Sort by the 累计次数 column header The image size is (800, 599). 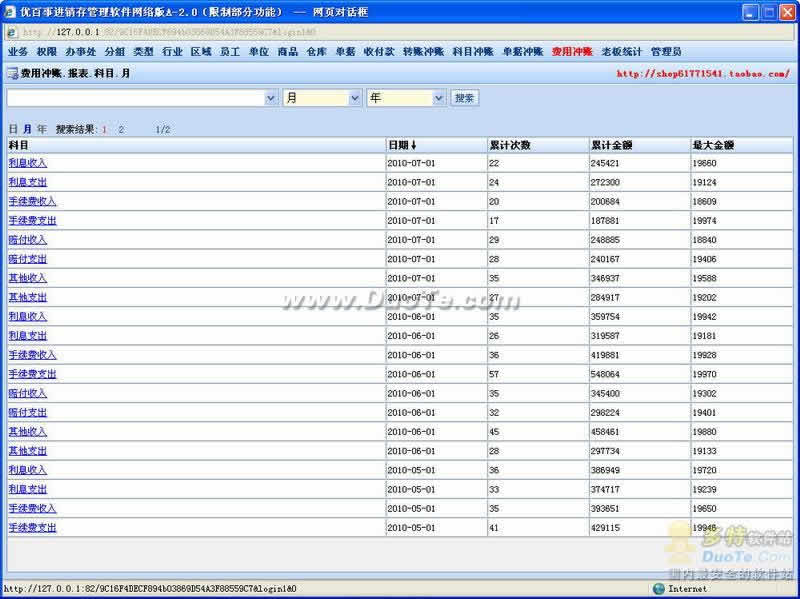point(510,145)
